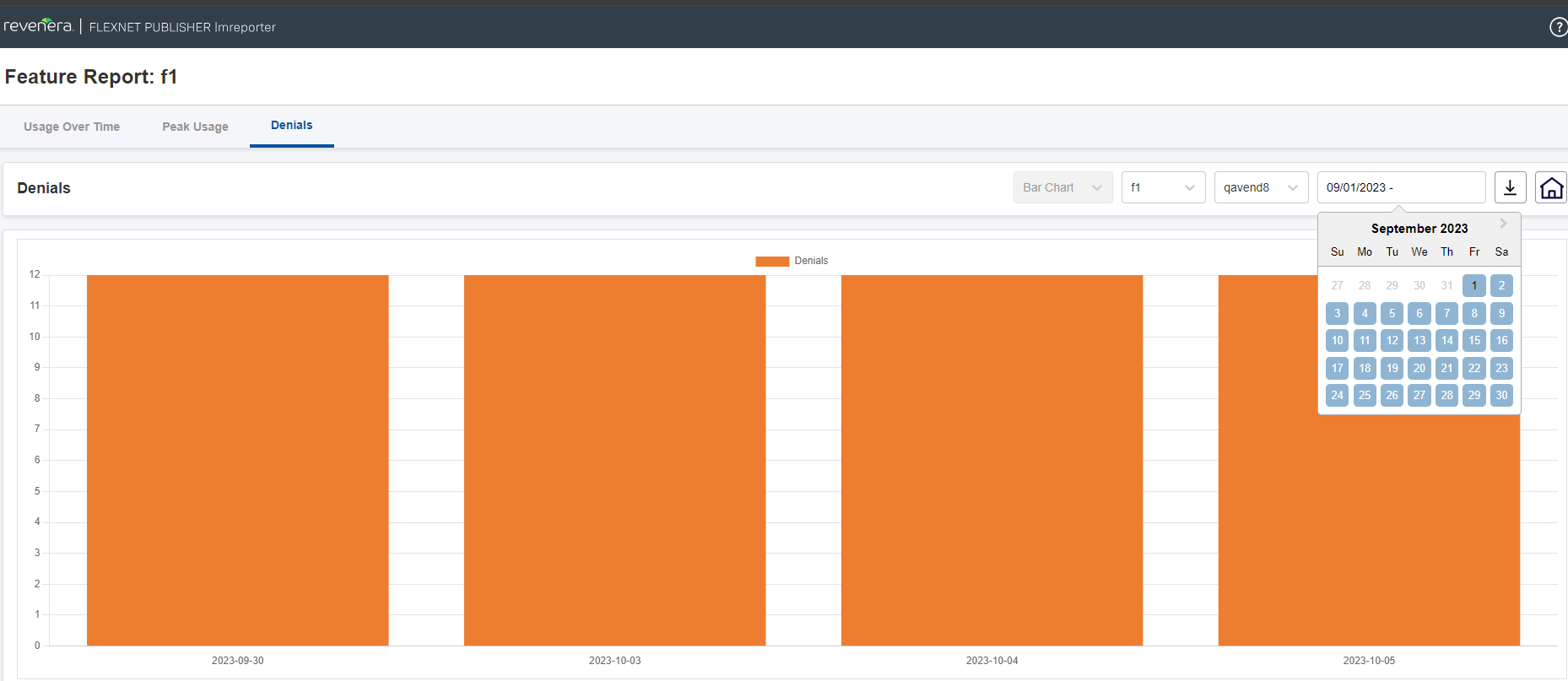Viewport: 1568px width, 681px height.
Task: Open the Bar Chart type dropdown
Action: (x=1062, y=187)
